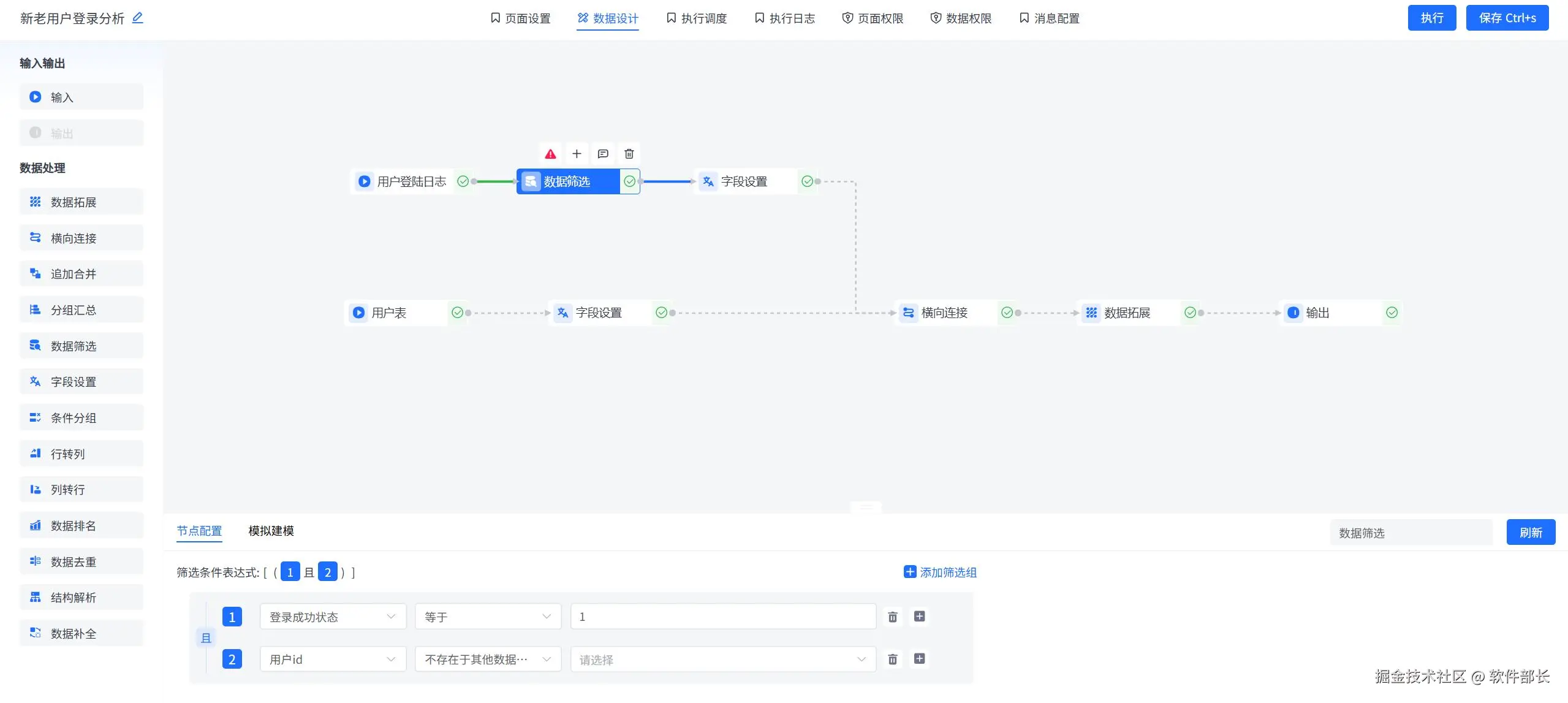Click the edit pencil next to page title

138,18
